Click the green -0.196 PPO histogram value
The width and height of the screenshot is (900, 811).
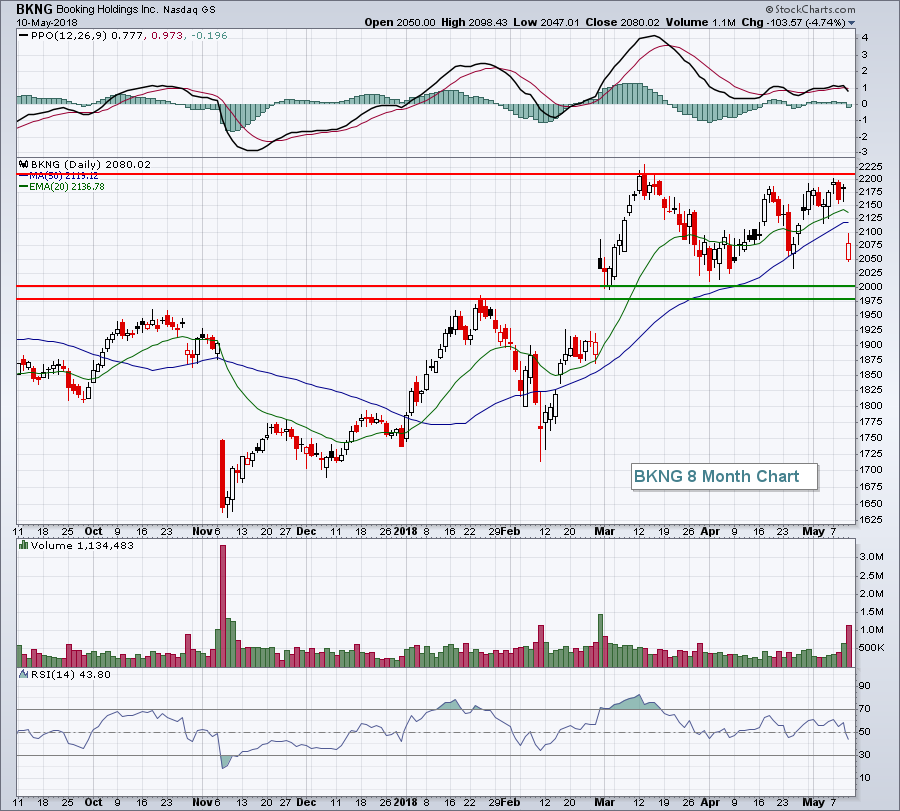coord(209,36)
